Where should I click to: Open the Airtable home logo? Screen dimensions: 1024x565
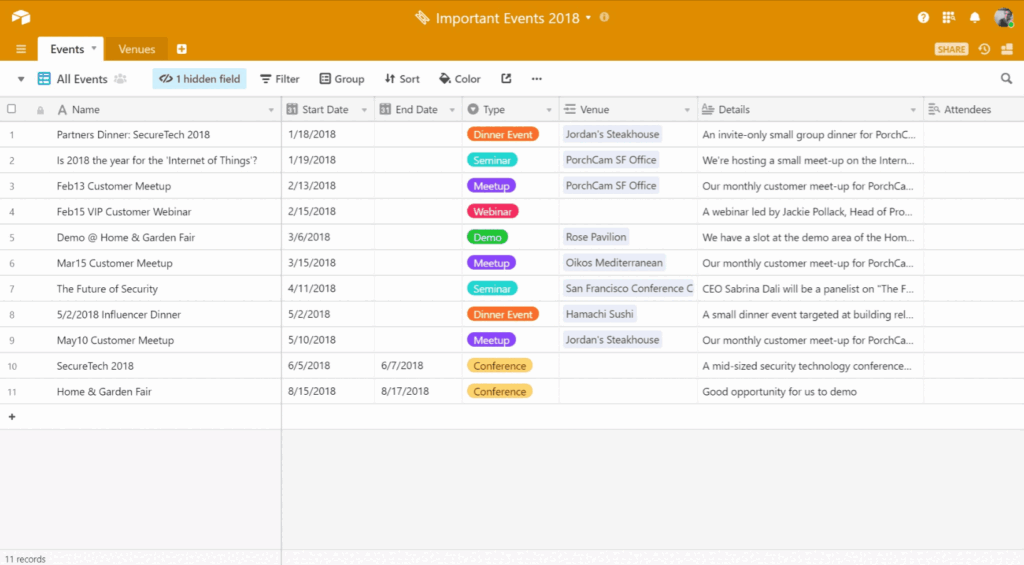[x=21, y=18]
